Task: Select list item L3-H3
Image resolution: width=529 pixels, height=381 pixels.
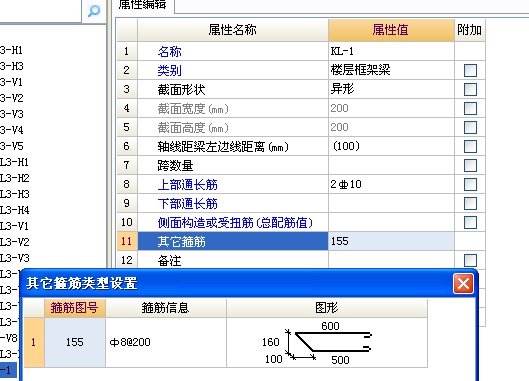Action: click(x=15, y=194)
